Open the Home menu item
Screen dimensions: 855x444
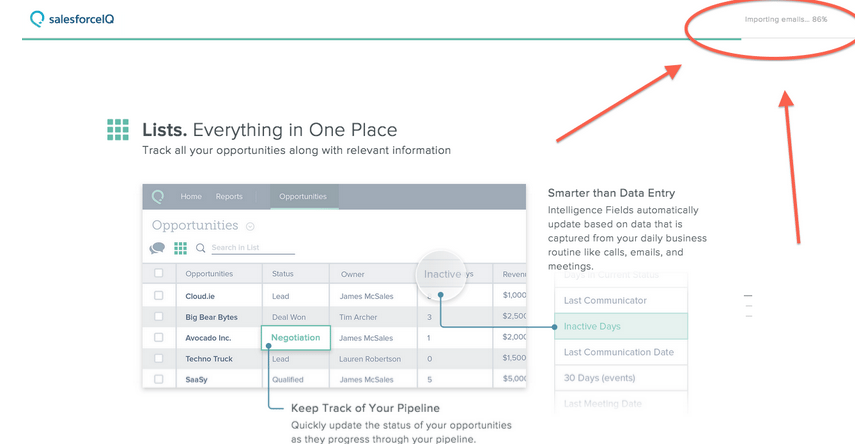[191, 196]
